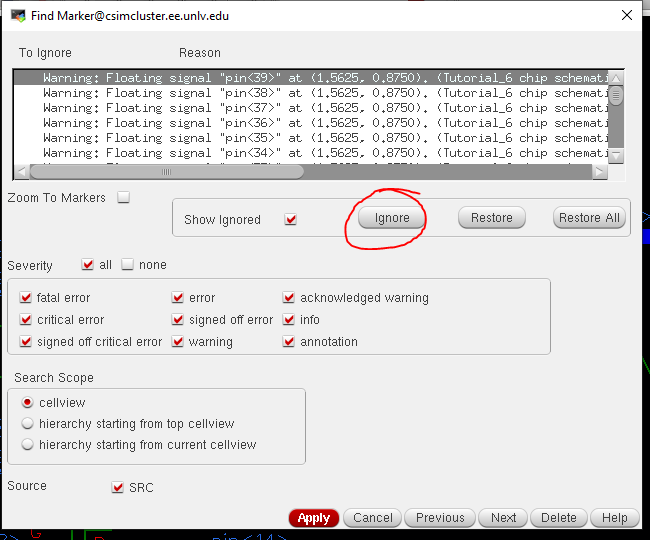Click the Restore All button

[x=589, y=218]
